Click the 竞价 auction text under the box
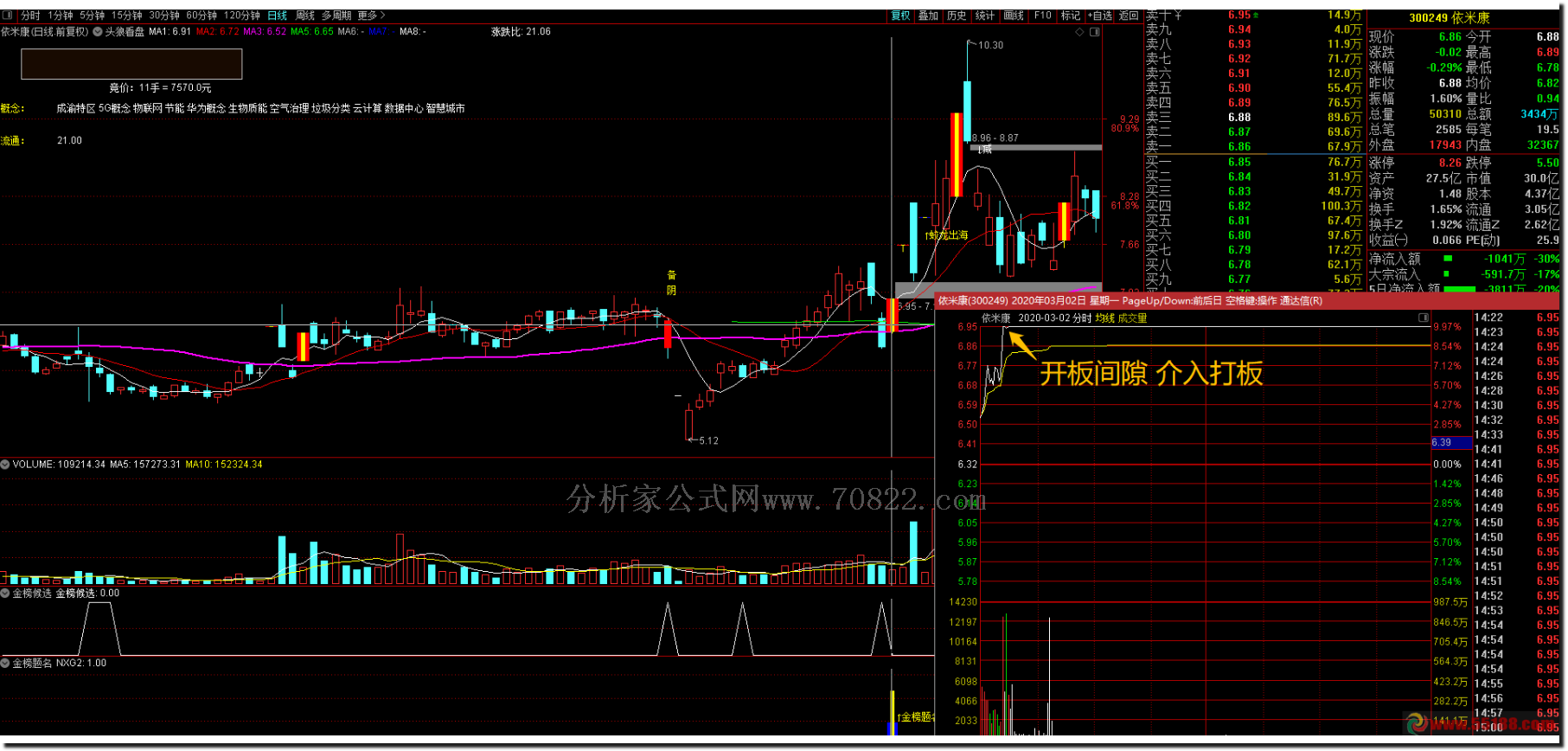 tap(160, 87)
